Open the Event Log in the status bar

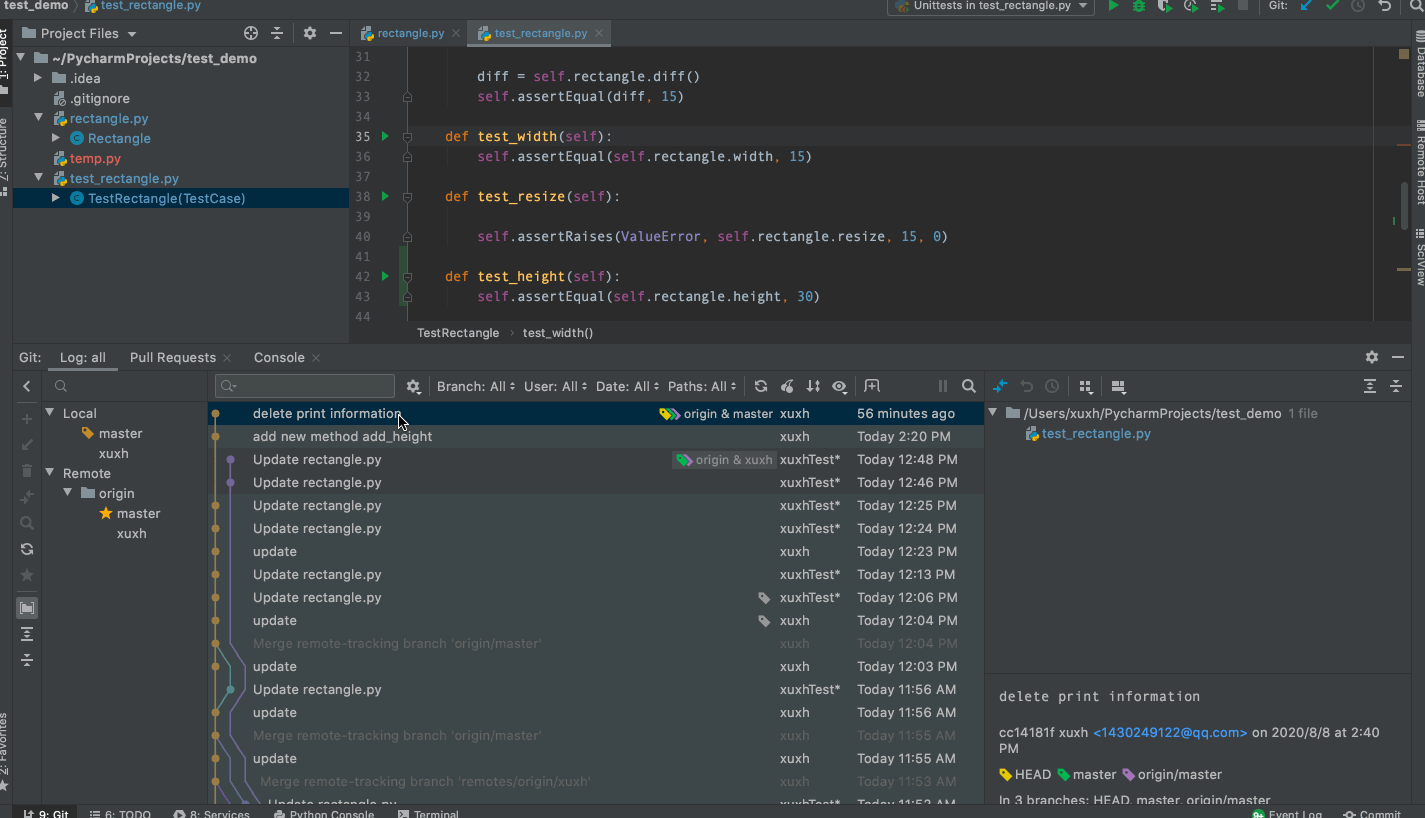click(1285, 813)
